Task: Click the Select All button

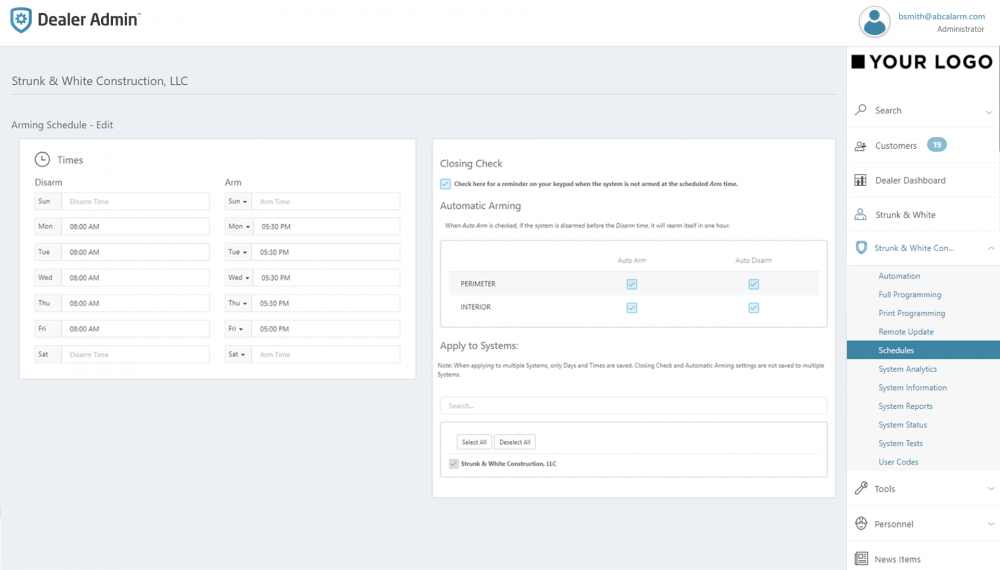Action: click(x=473, y=442)
